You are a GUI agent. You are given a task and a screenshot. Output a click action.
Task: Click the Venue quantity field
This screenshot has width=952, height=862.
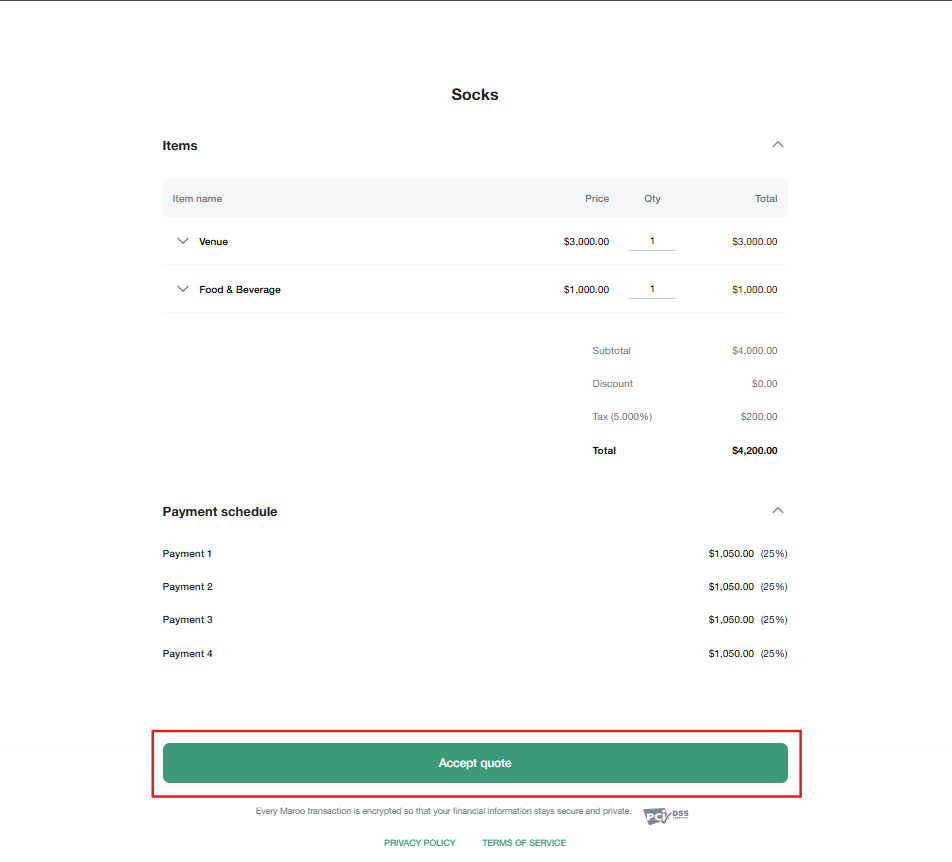[x=652, y=241]
